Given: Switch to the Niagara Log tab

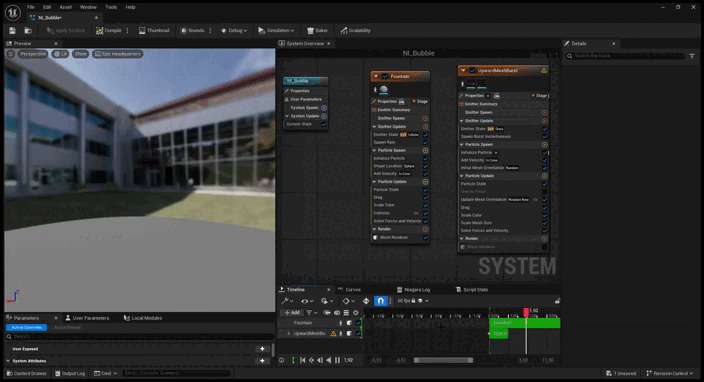Looking at the screenshot, I should click(414, 290).
